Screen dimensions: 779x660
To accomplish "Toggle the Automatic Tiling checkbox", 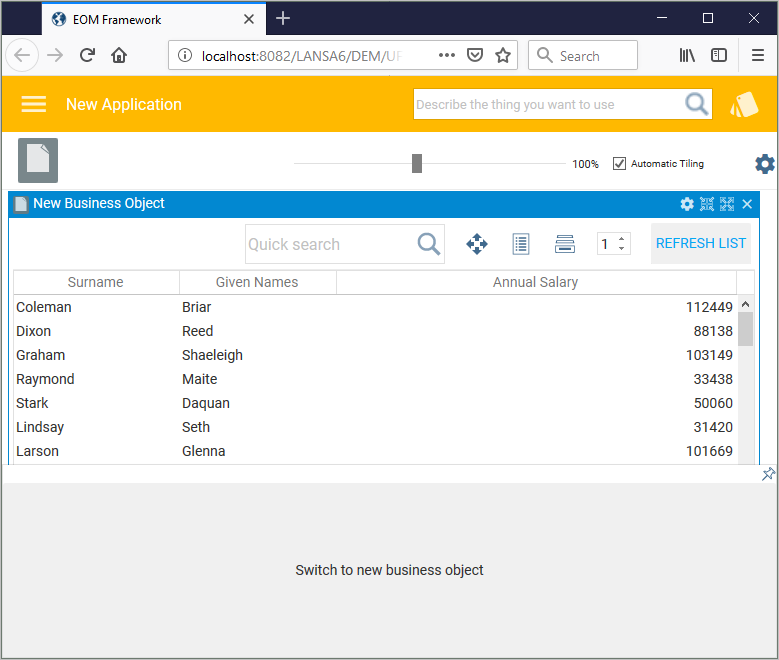I will tap(620, 164).
